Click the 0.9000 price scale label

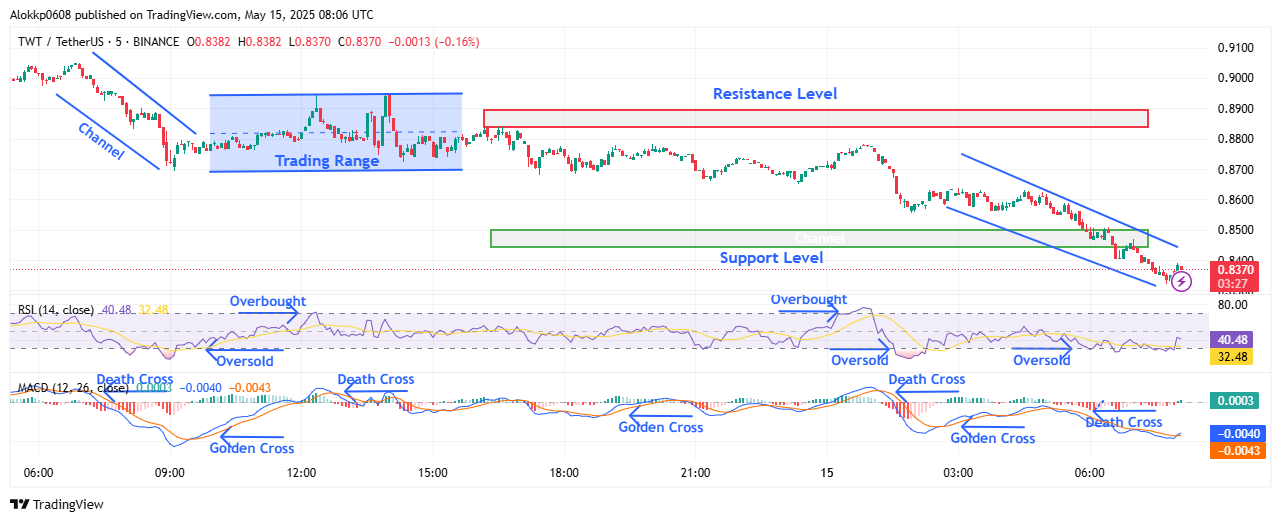point(1235,78)
